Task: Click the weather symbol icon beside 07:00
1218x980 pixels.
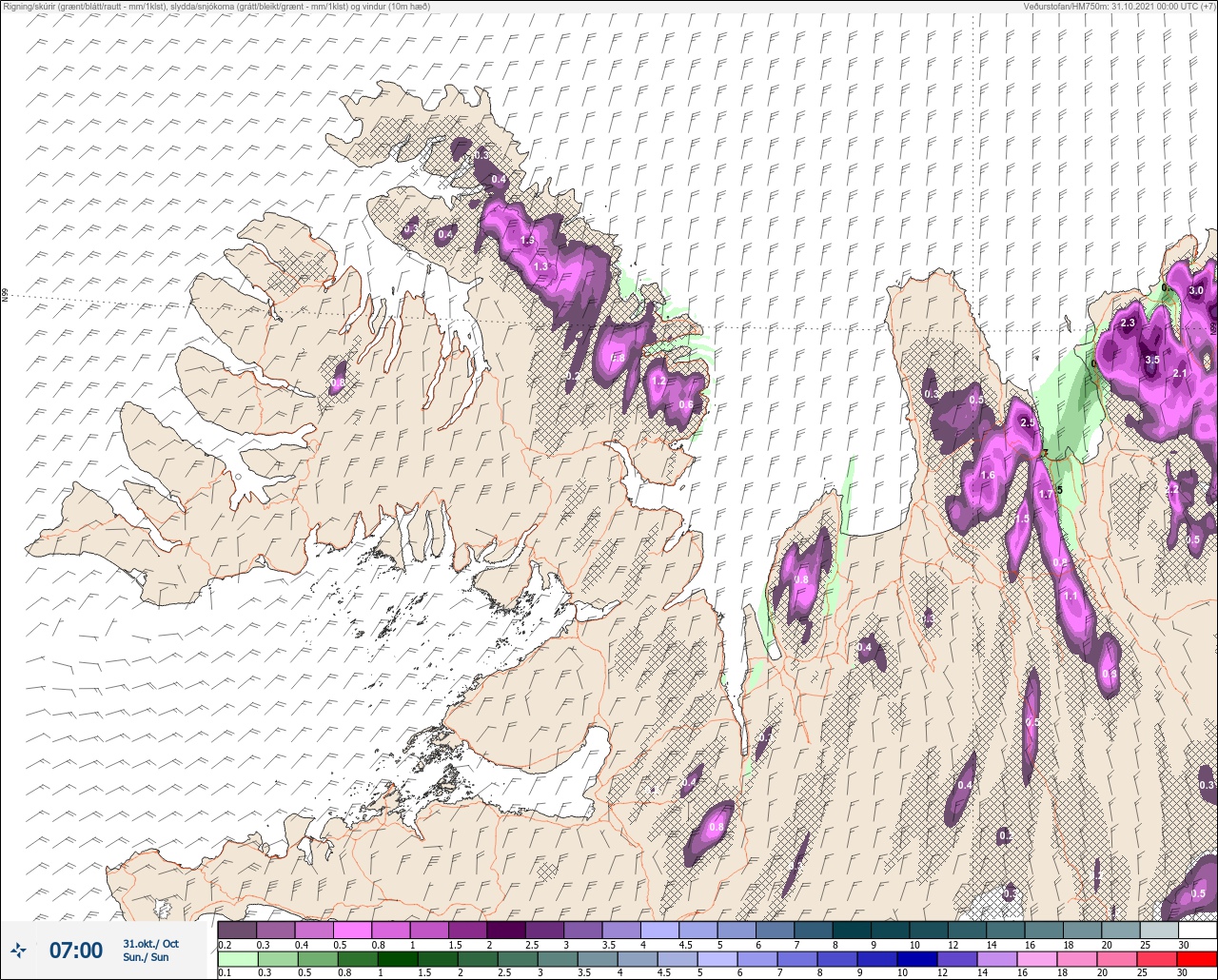Action: pyautogui.click(x=18, y=950)
